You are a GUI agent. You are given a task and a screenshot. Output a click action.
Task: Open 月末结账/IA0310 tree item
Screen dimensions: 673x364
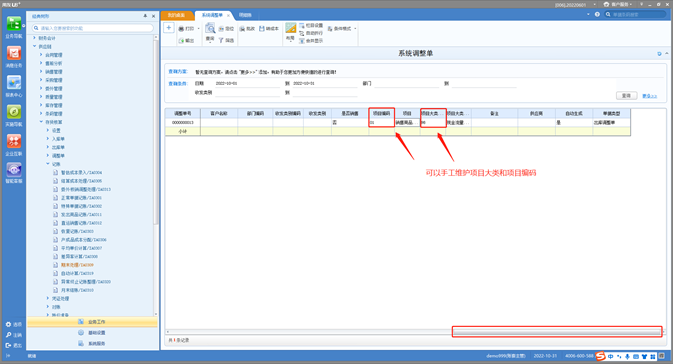(77, 290)
